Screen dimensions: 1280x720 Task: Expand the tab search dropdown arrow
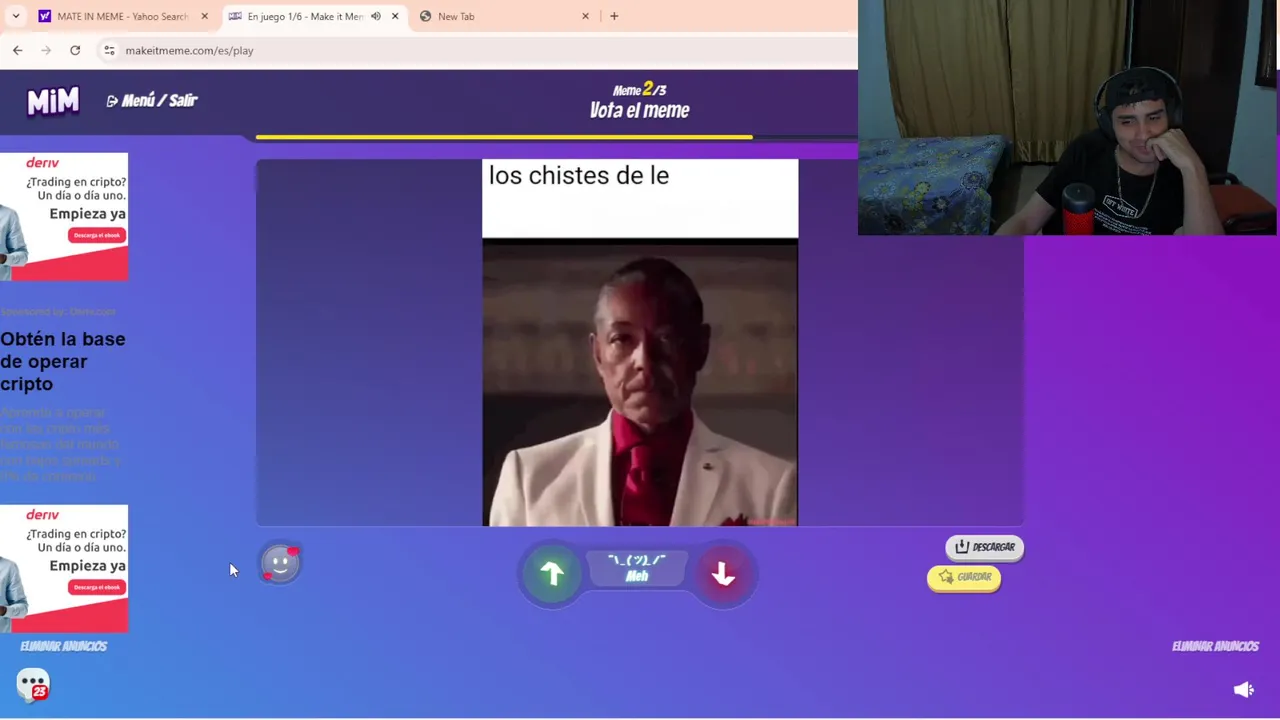click(15, 16)
